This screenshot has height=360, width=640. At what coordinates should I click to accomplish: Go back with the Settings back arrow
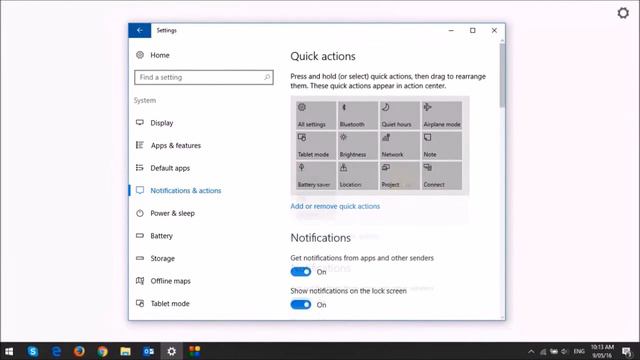pos(140,30)
